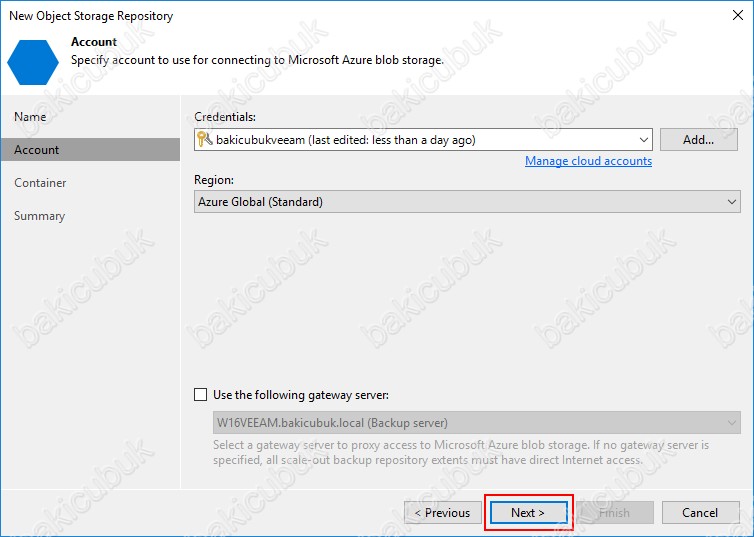
Task: Click the window title 'New Object Storage Repository'
Action: (x=91, y=16)
